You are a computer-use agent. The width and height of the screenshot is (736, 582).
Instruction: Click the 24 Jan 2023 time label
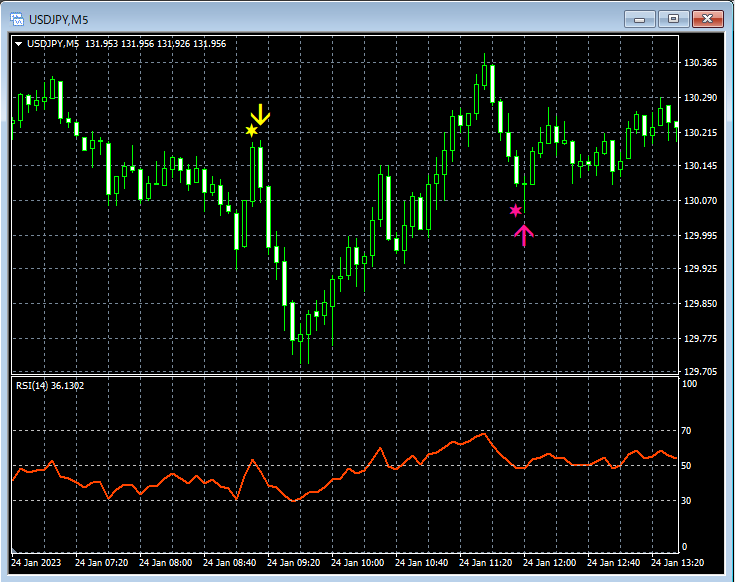pyautogui.click(x=36, y=562)
